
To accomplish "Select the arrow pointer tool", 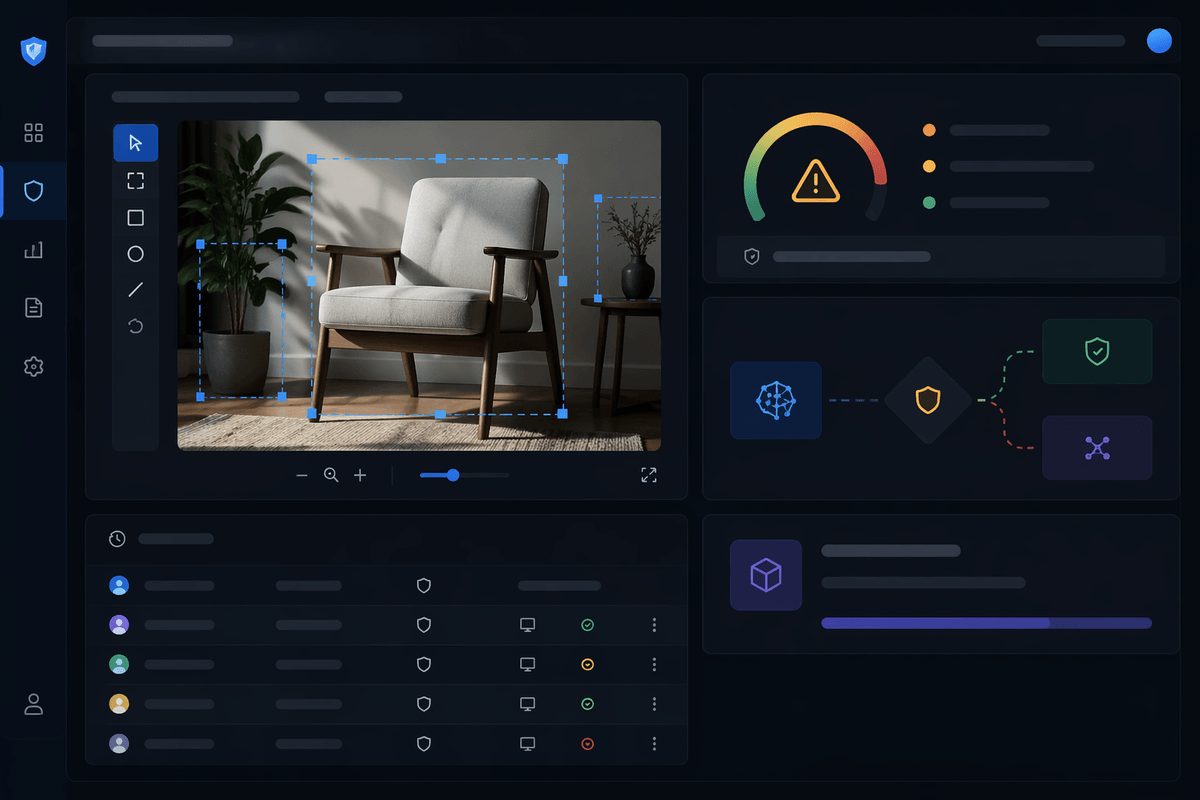I will [x=136, y=143].
